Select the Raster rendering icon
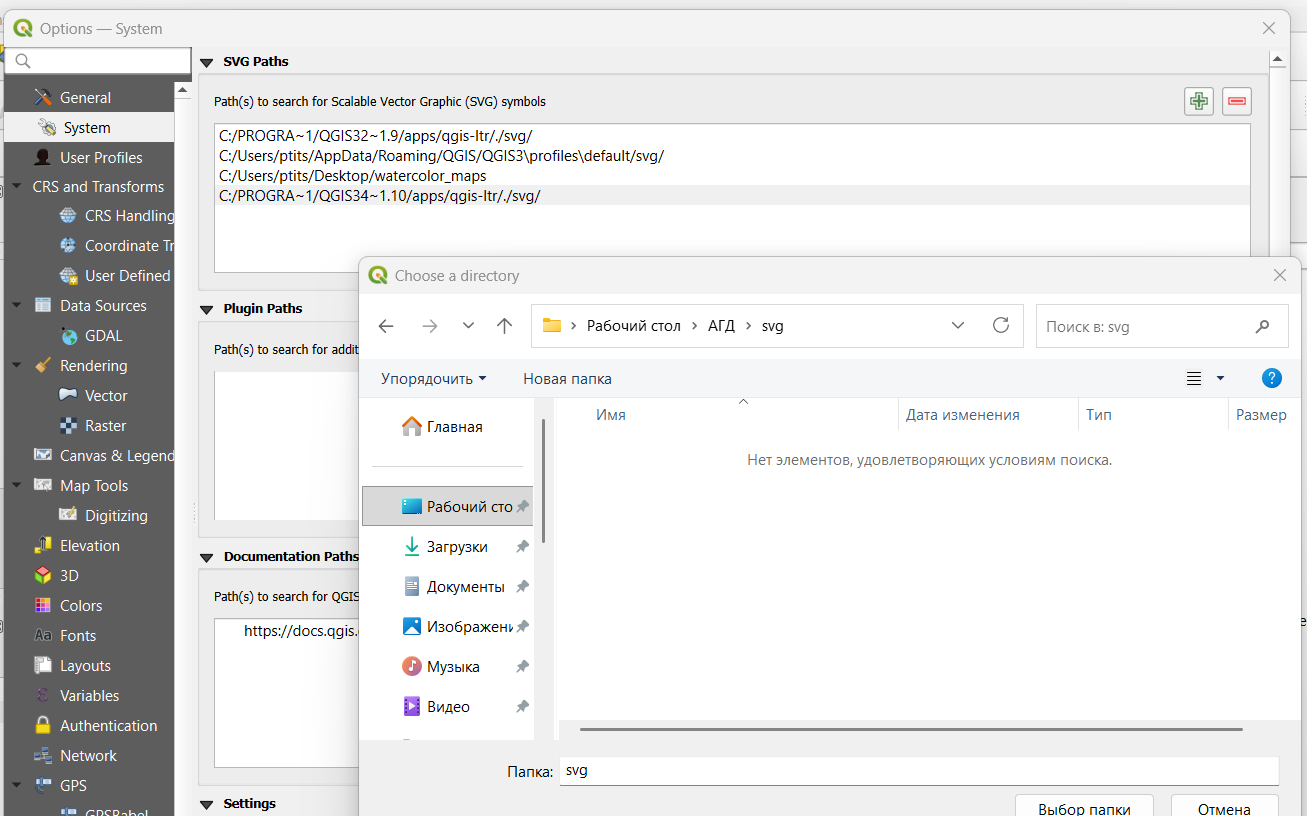This screenshot has height=816, width=1307. 68,425
